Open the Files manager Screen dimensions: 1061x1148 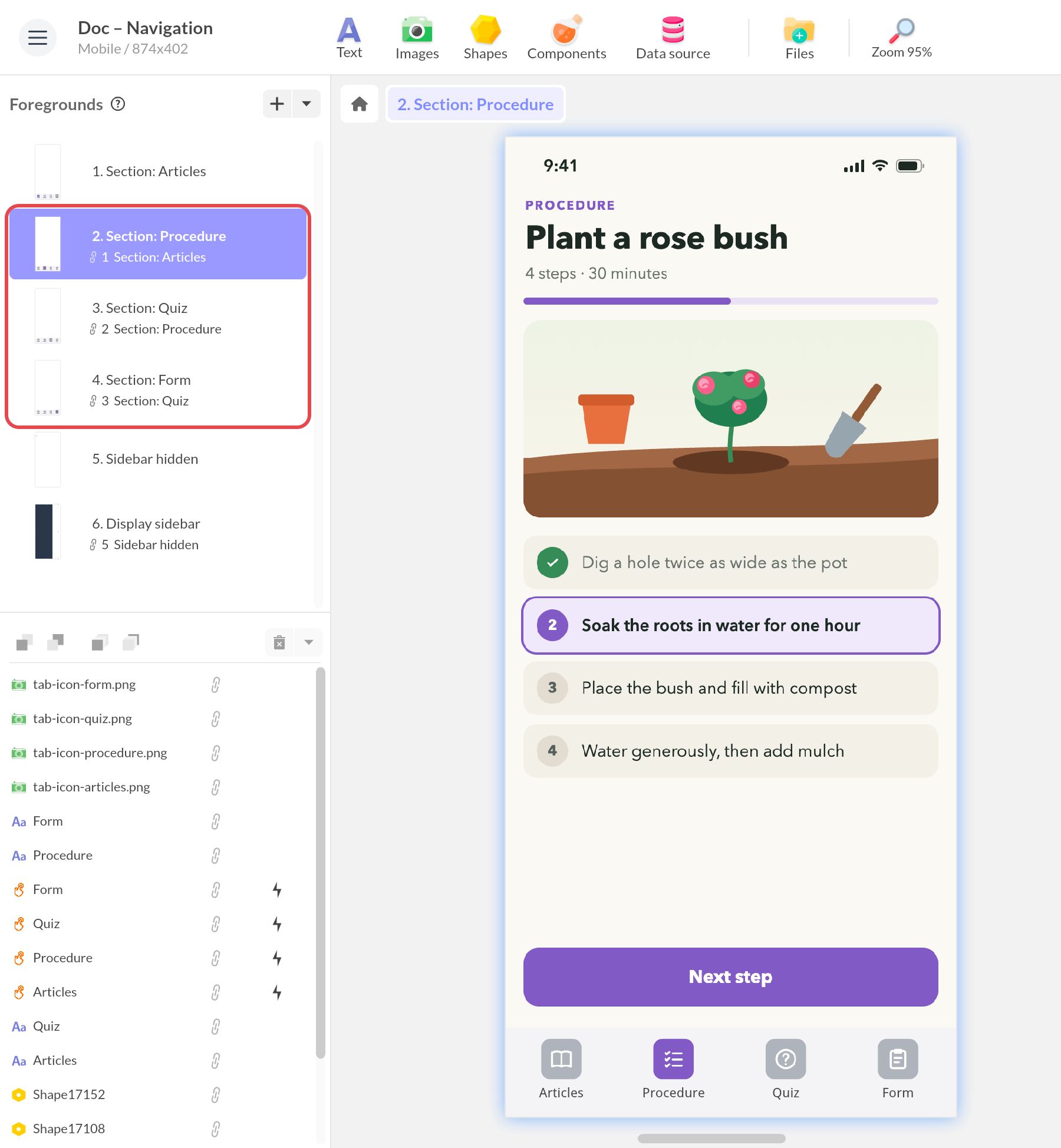tap(799, 38)
